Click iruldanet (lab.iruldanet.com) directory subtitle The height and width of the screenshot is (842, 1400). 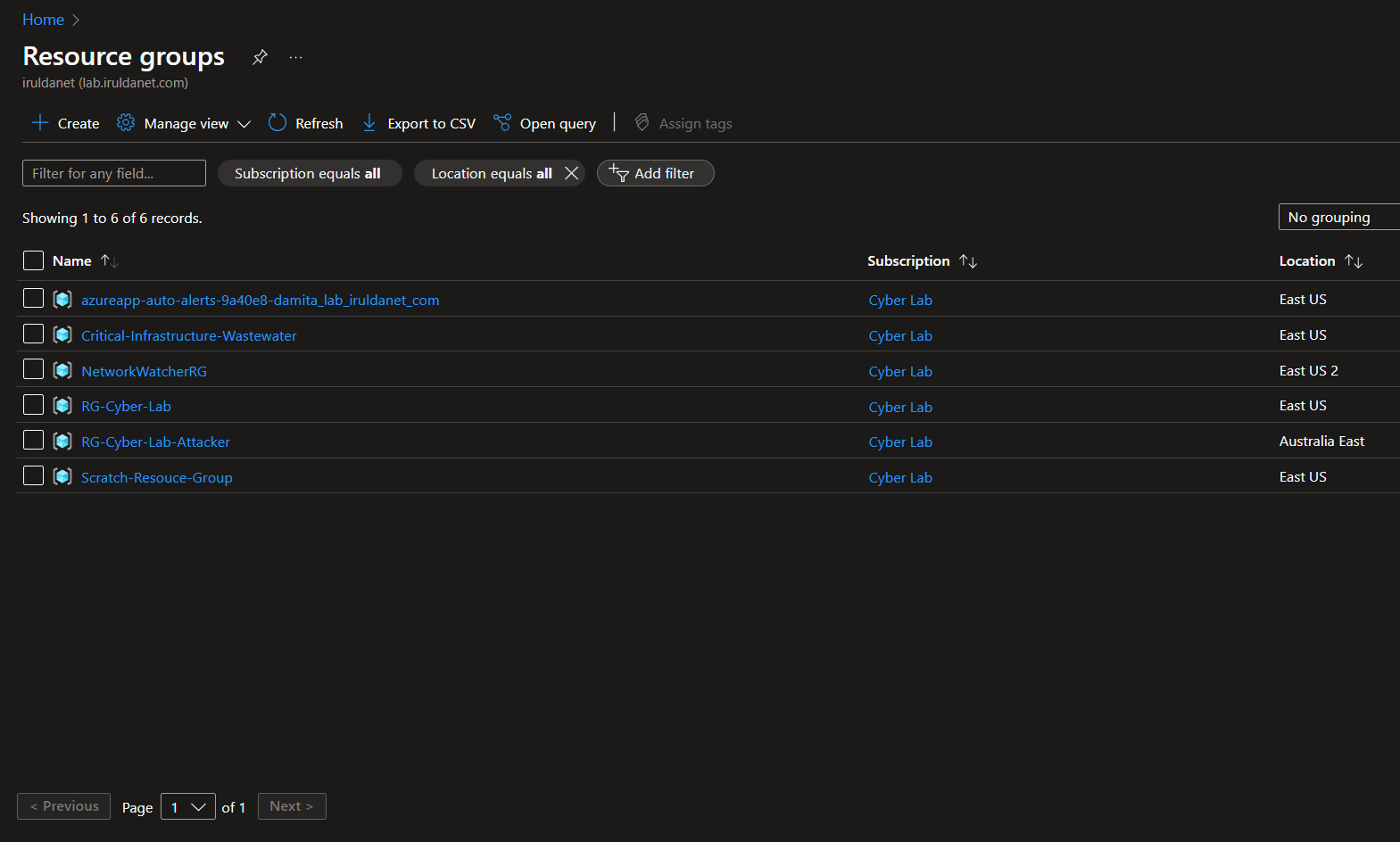(105, 83)
